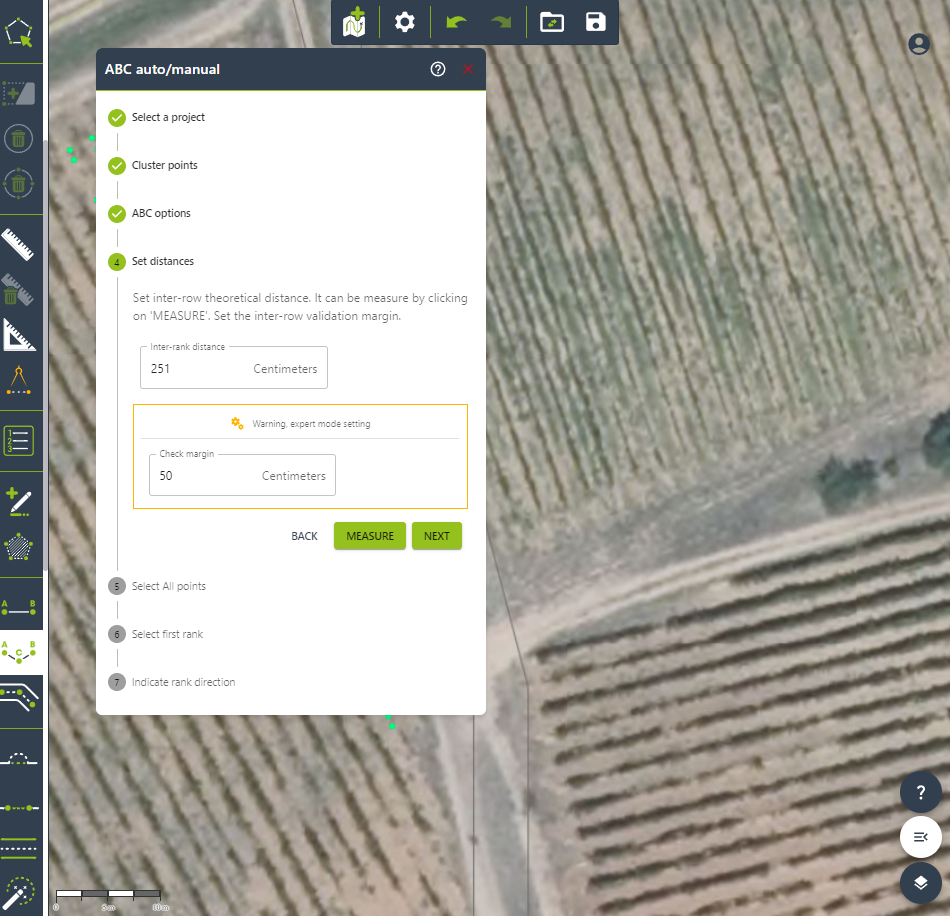Image resolution: width=950 pixels, height=916 pixels.
Task: Click the white ruler measure tool
Action: click(19, 244)
